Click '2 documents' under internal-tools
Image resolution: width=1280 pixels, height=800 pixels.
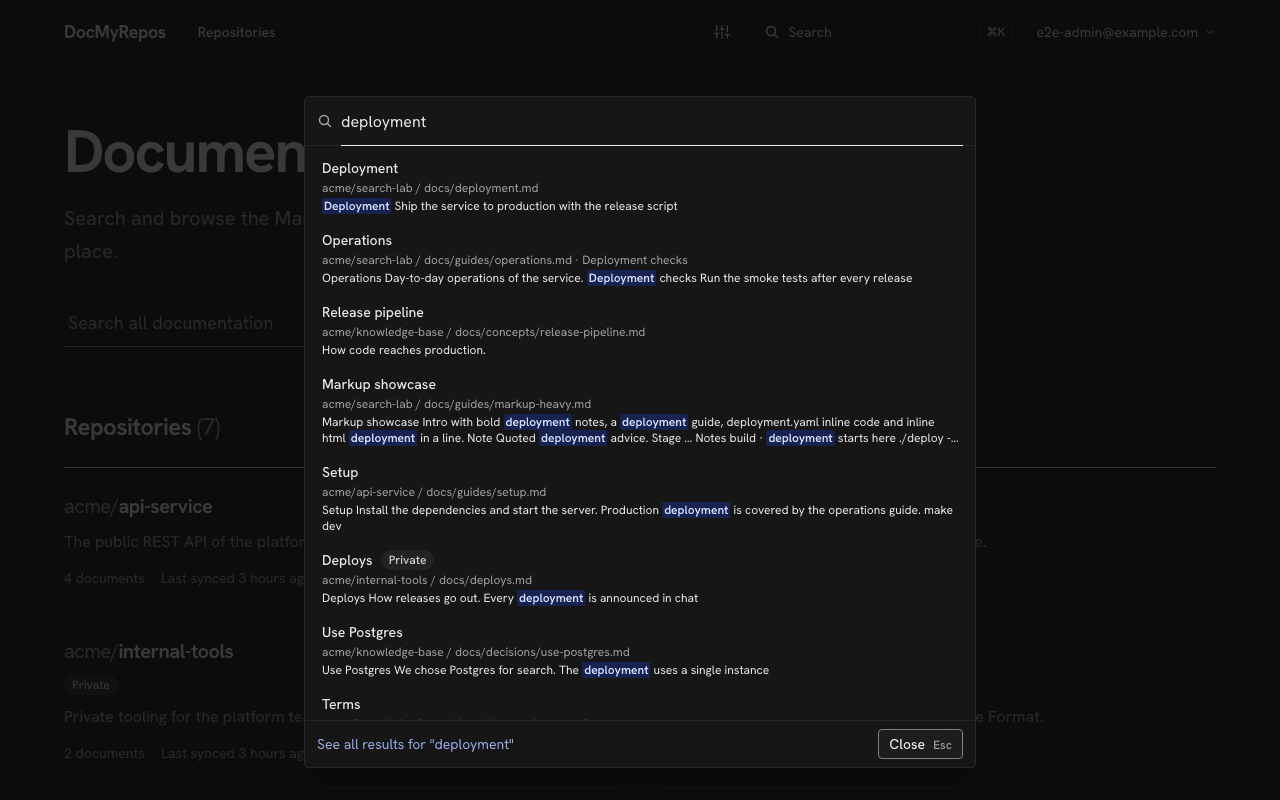click(x=104, y=753)
